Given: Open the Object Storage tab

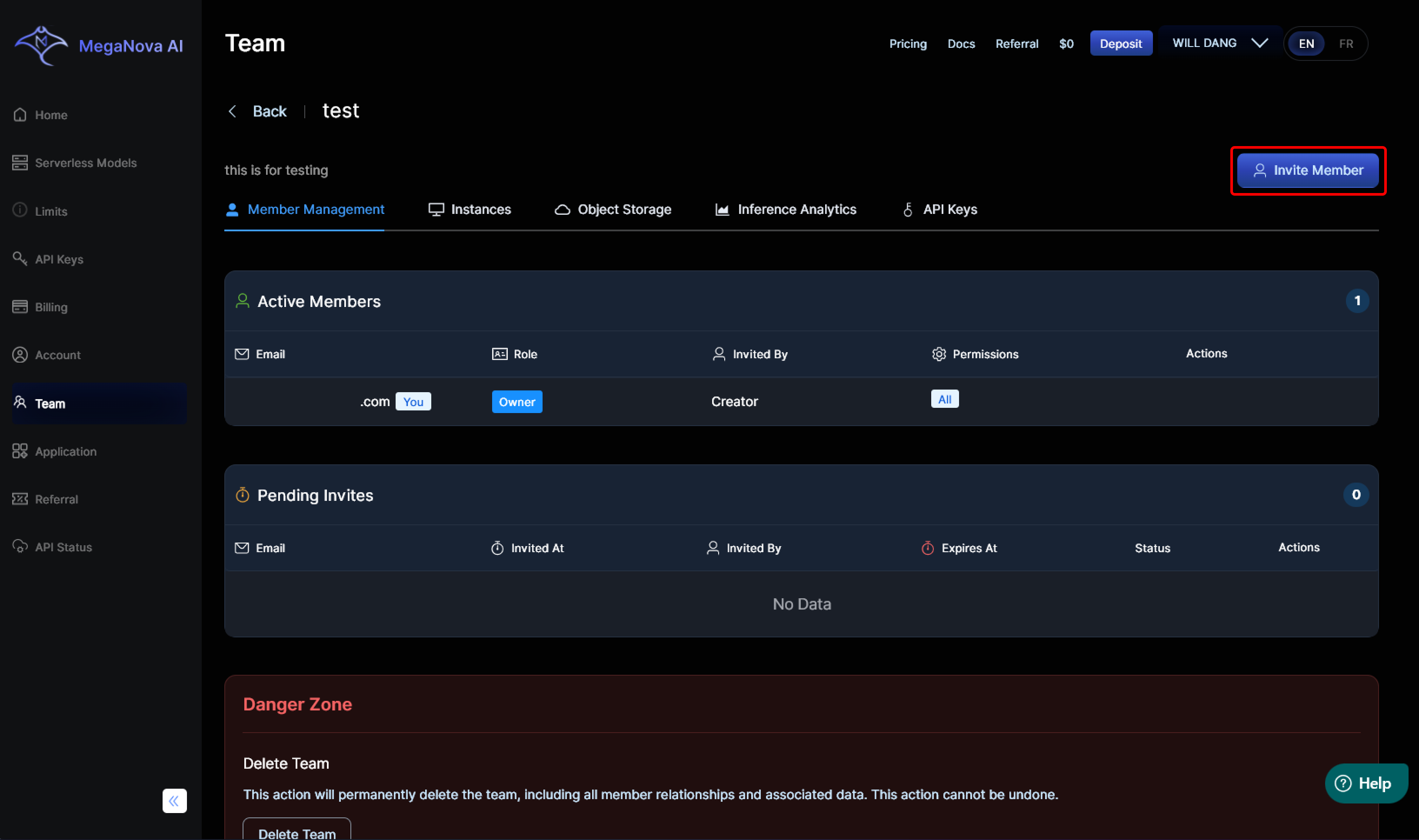Looking at the screenshot, I should click(613, 210).
